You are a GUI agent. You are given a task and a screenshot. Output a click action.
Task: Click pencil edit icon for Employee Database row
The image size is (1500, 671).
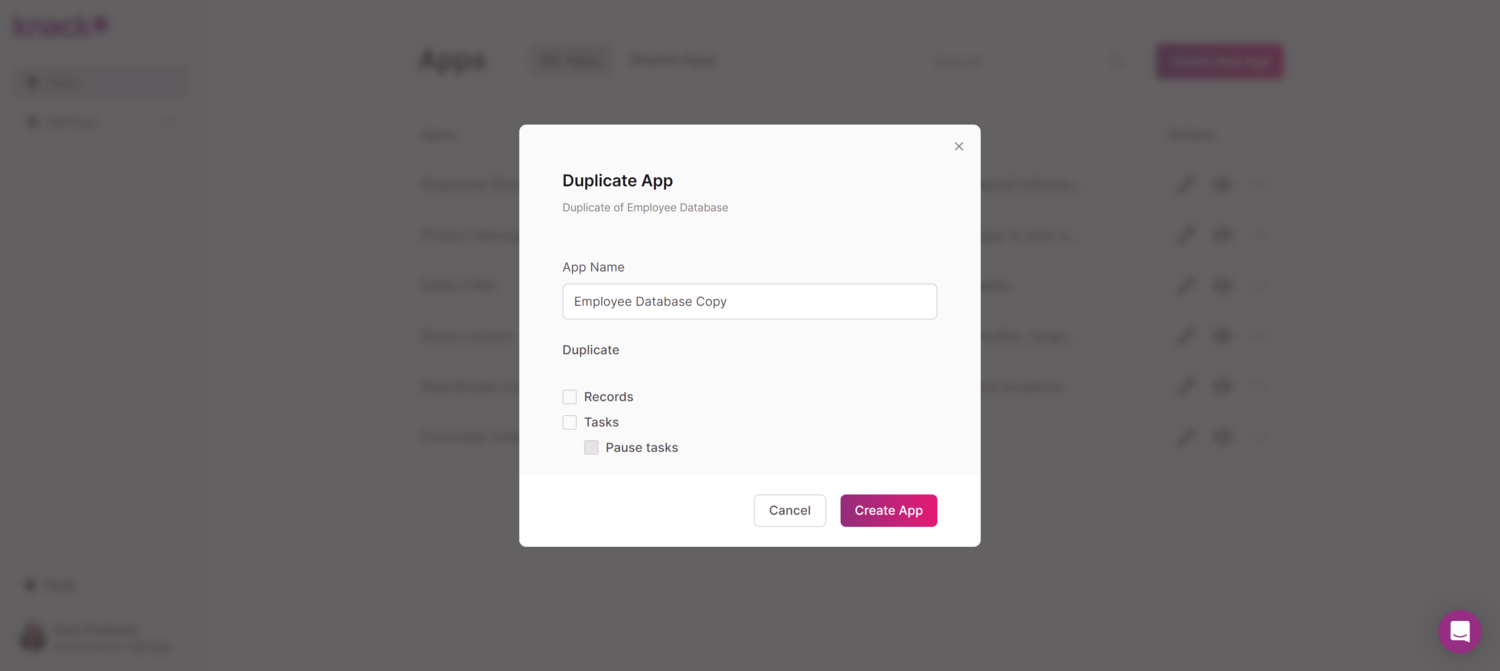[x=1186, y=184]
